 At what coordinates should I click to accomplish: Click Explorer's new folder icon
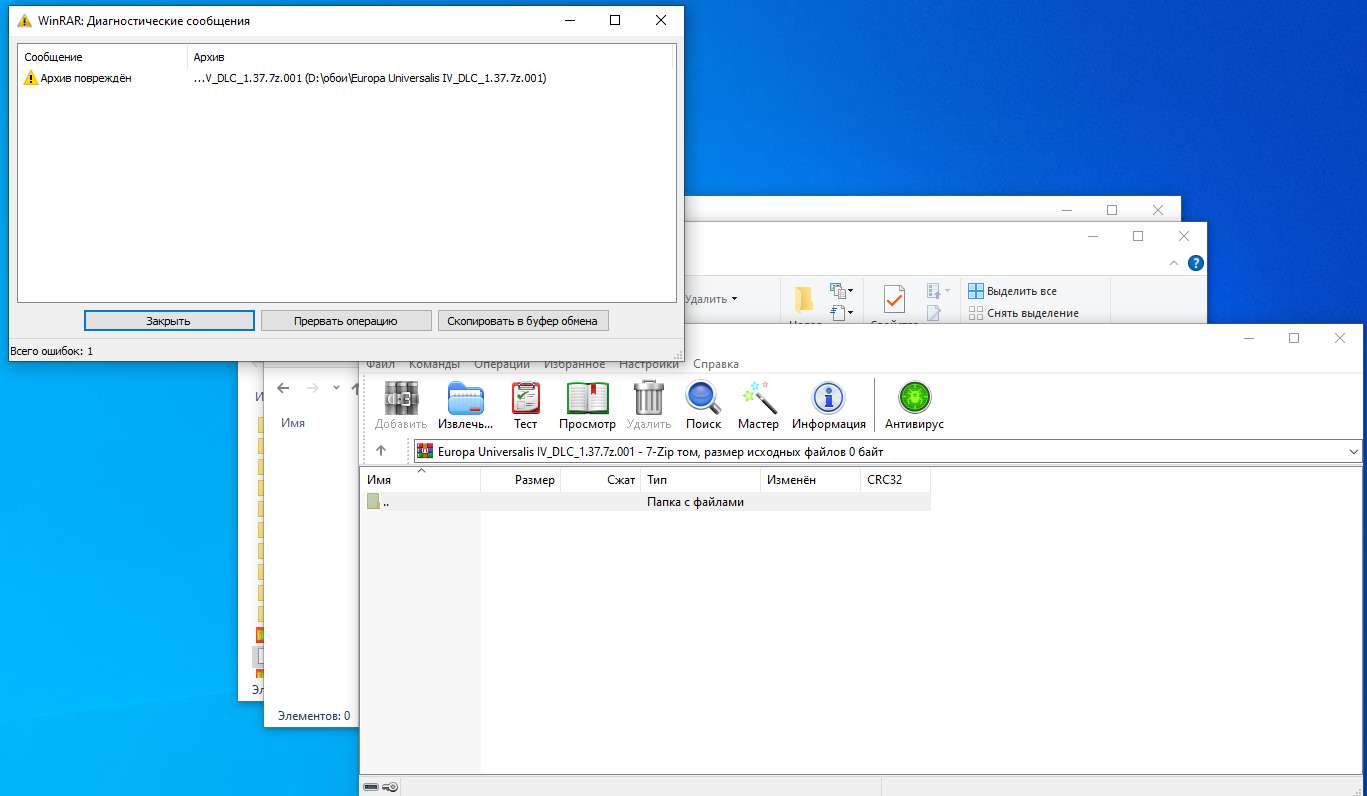(x=804, y=299)
